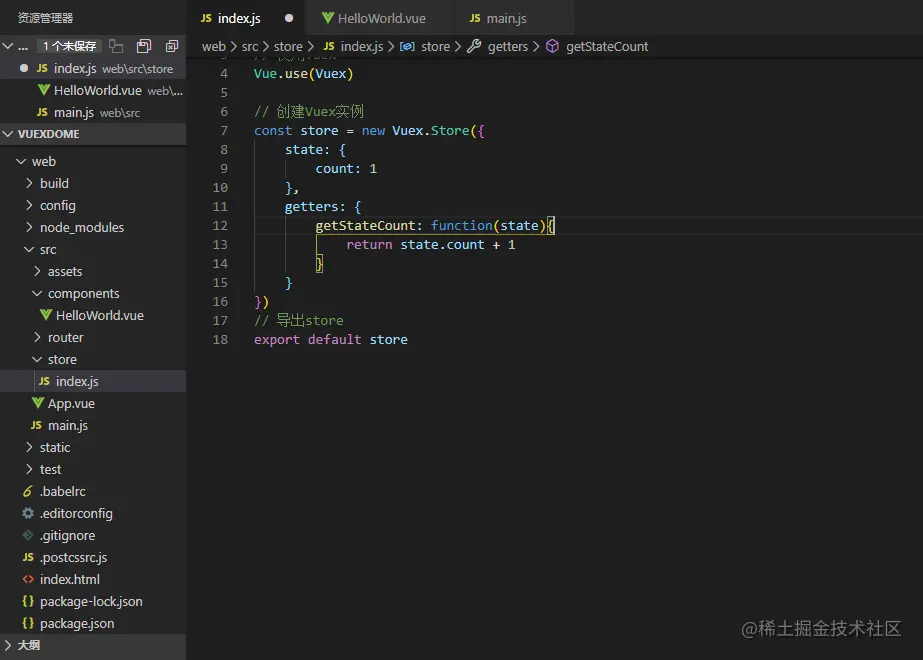Expand the router folder

click(x=37, y=337)
